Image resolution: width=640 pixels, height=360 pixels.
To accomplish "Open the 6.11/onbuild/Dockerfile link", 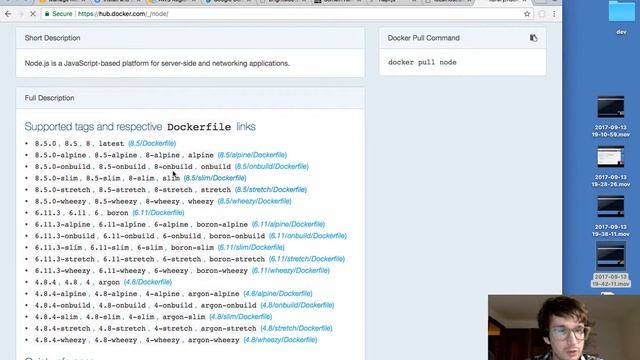I will tap(308, 236).
